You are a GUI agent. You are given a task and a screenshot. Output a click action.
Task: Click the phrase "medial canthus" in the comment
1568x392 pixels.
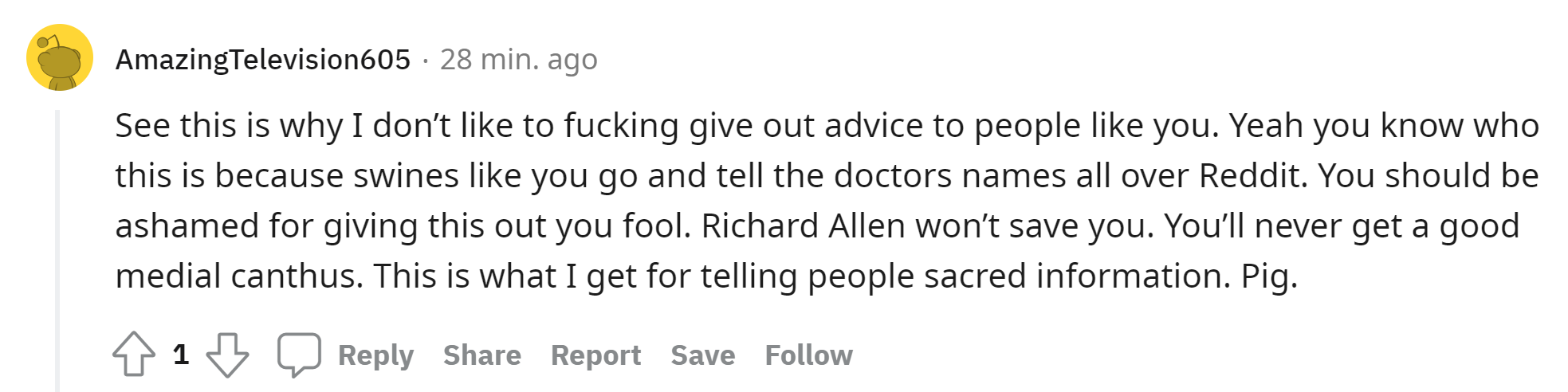click(239, 276)
